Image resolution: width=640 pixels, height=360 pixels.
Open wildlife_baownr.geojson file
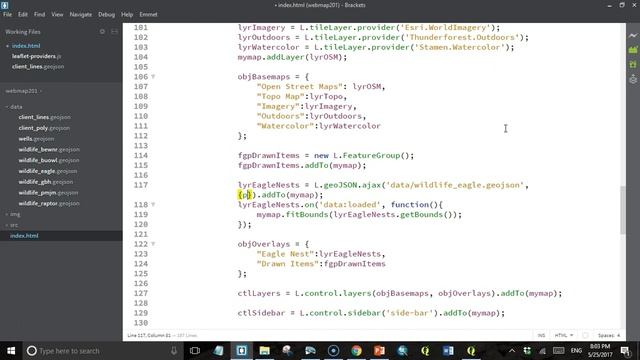coord(49,149)
